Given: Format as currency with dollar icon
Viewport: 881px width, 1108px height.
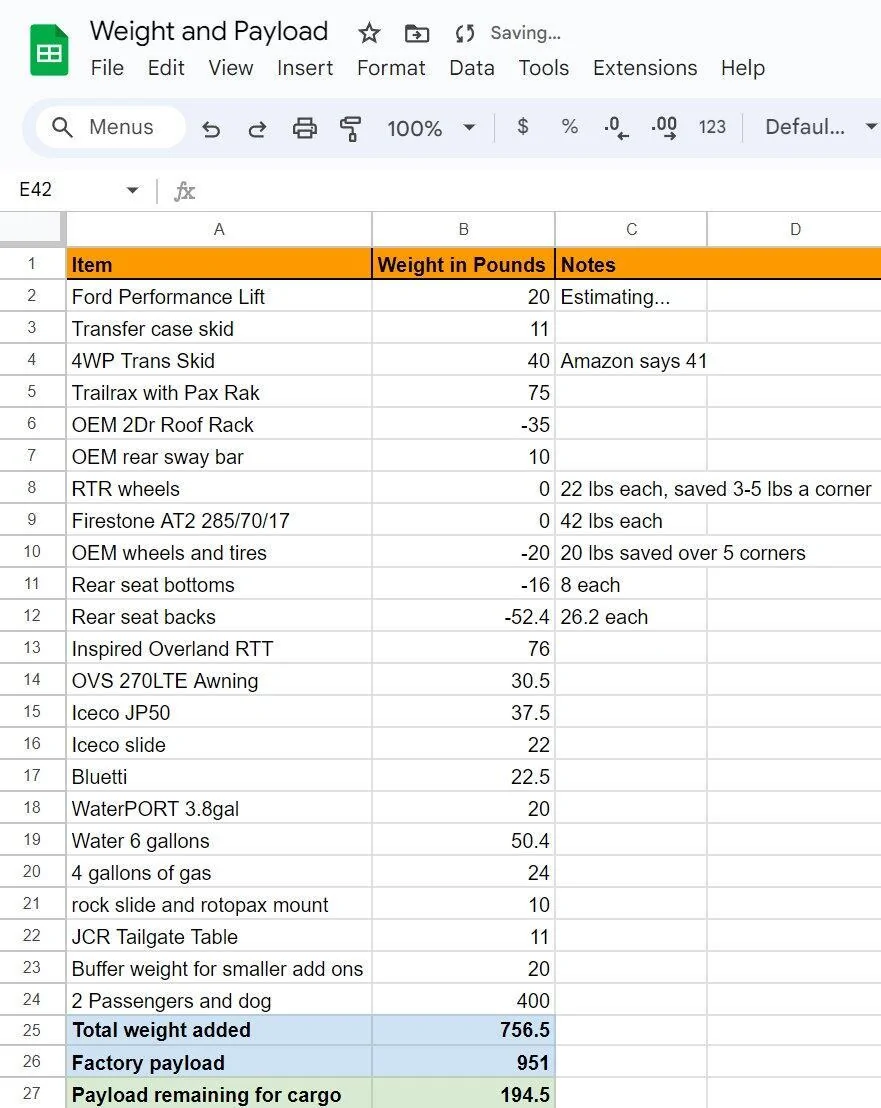Looking at the screenshot, I should 523,126.
